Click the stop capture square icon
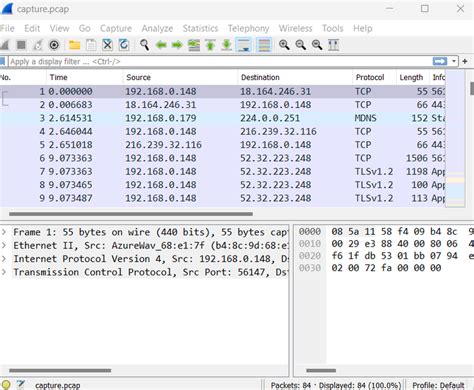The image size is (474, 390). coord(21,45)
